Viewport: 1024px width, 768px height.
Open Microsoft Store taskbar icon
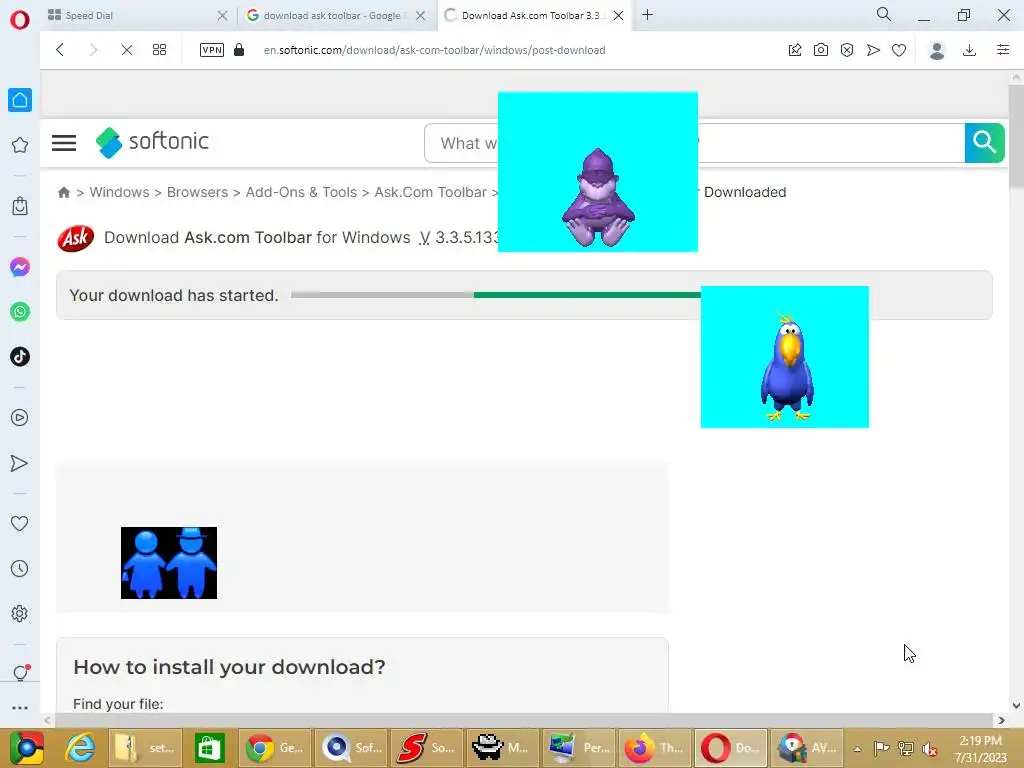(x=208, y=748)
